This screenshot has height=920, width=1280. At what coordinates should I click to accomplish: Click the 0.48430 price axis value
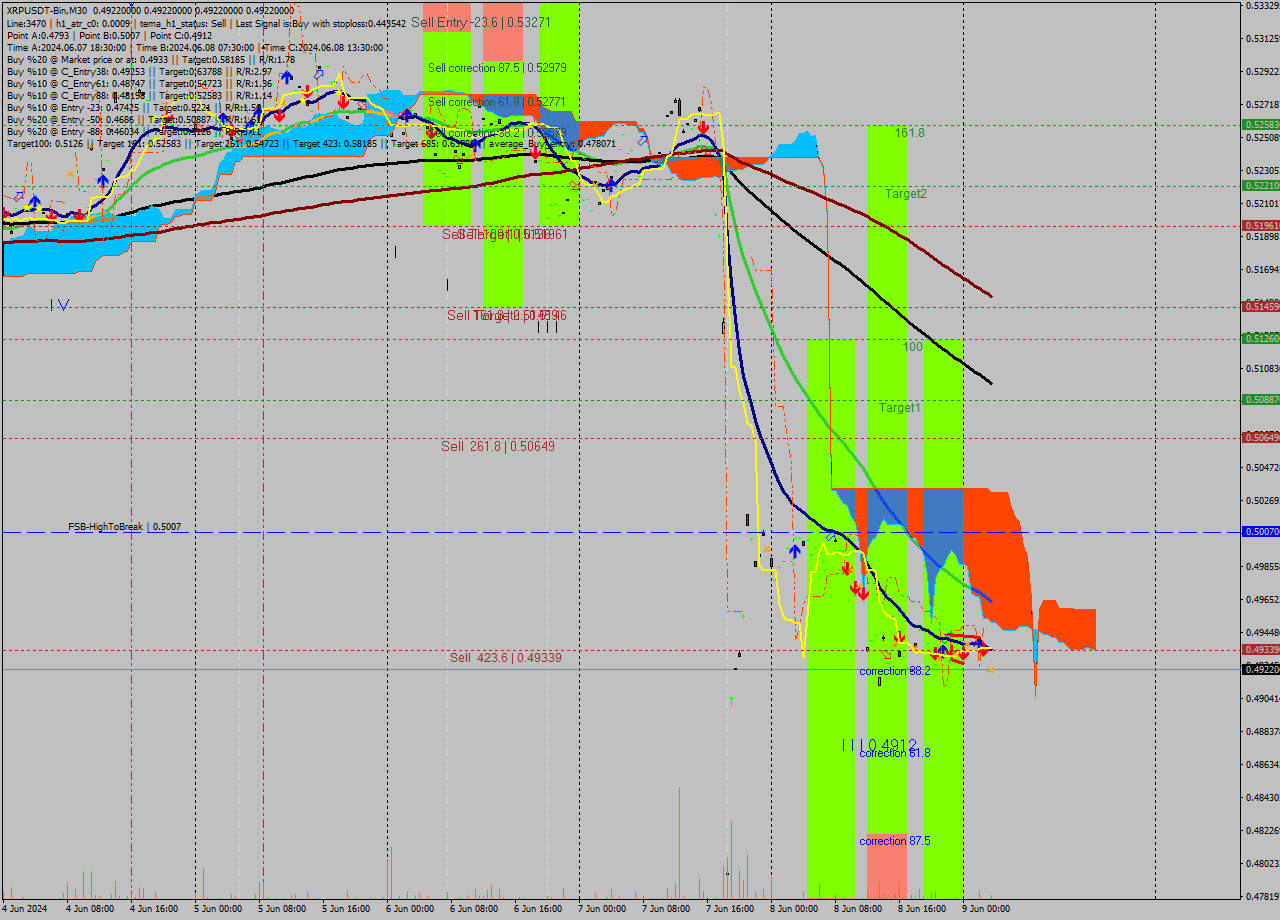pos(1263,797)
